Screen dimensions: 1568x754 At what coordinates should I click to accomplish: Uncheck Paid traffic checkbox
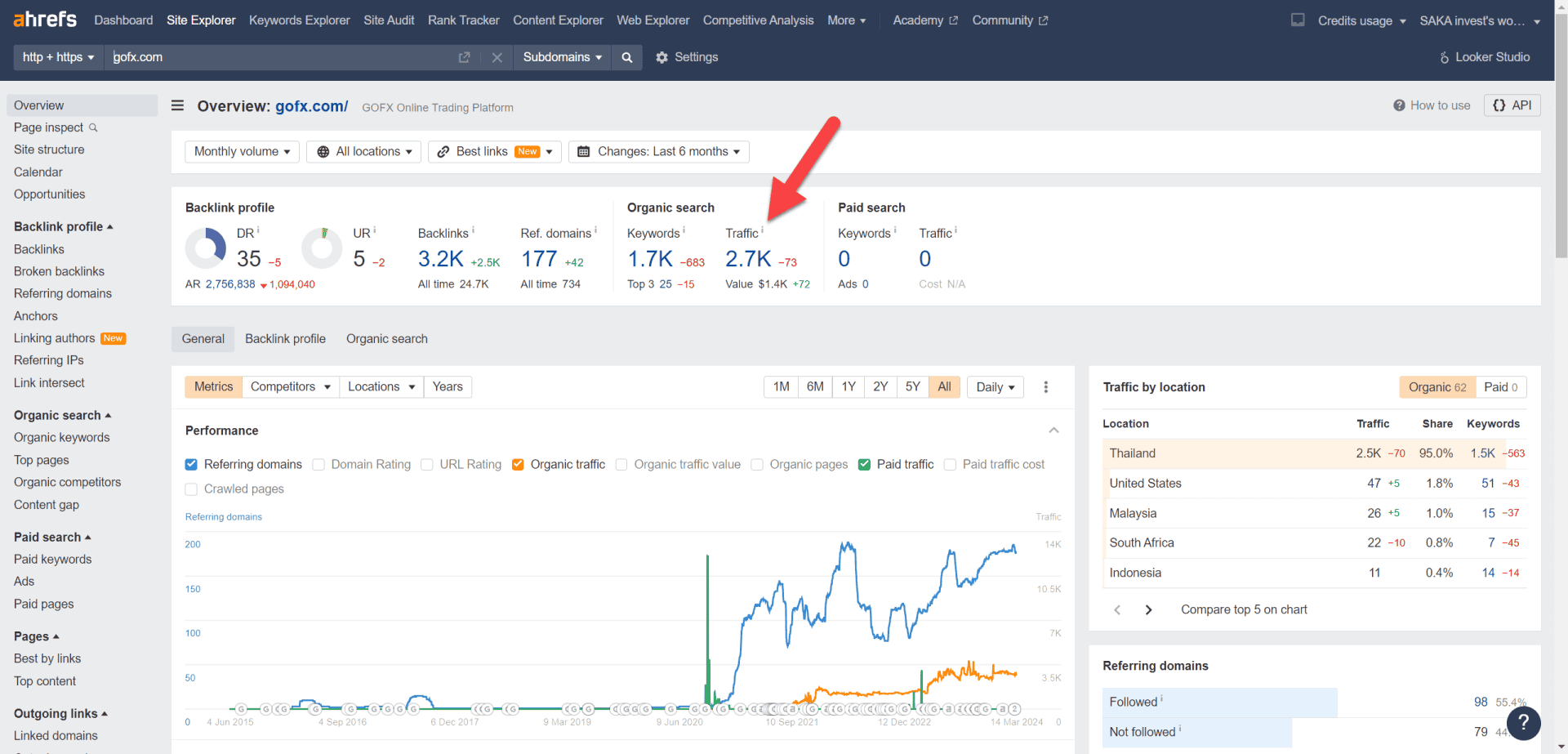pyautogui.click(x=864, y=464)
